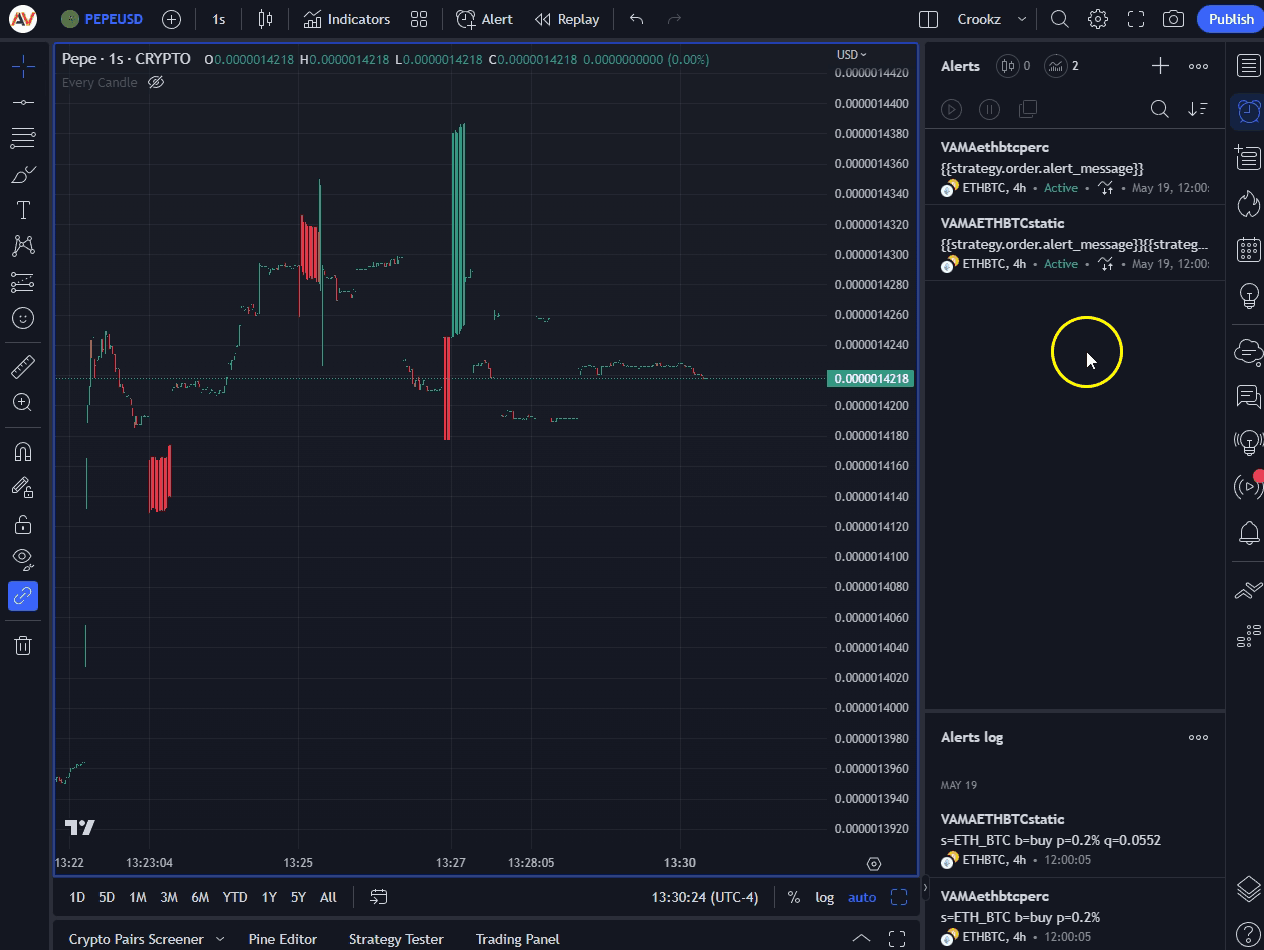Open the ideas lightbulb icon
The width and height of the screenshot is (1264, 950).
[1248, 296]
